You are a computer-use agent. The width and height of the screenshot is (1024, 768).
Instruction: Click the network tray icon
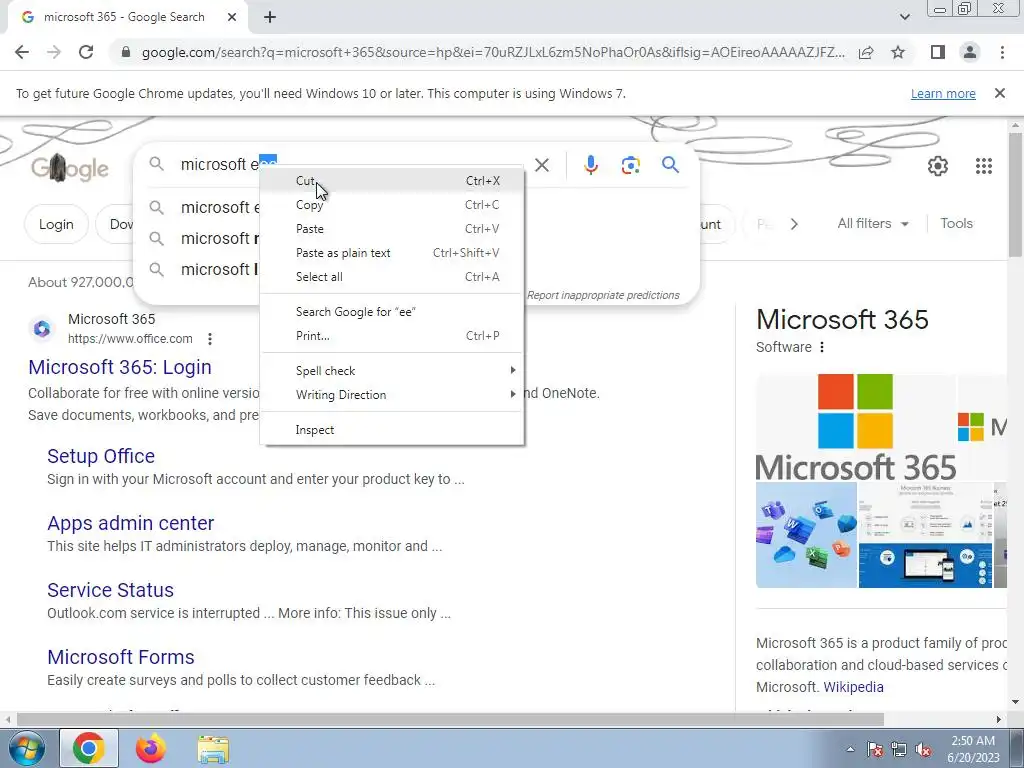pos(899,750)
